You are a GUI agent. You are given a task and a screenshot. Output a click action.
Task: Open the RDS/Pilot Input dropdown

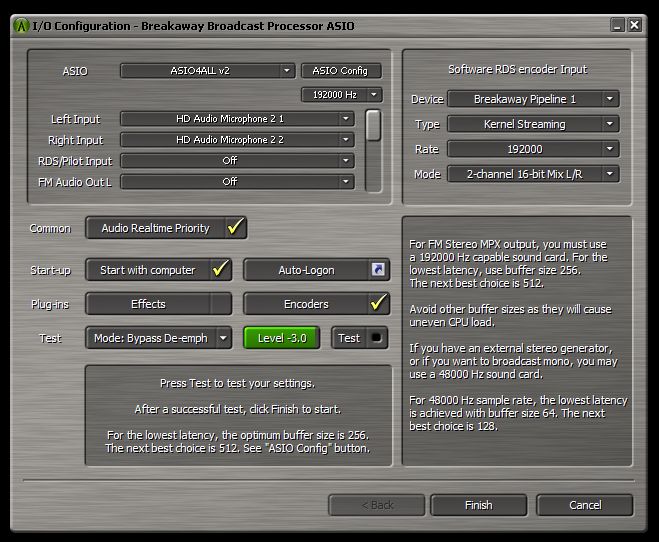pyautogui.click(x=237, y=160)
